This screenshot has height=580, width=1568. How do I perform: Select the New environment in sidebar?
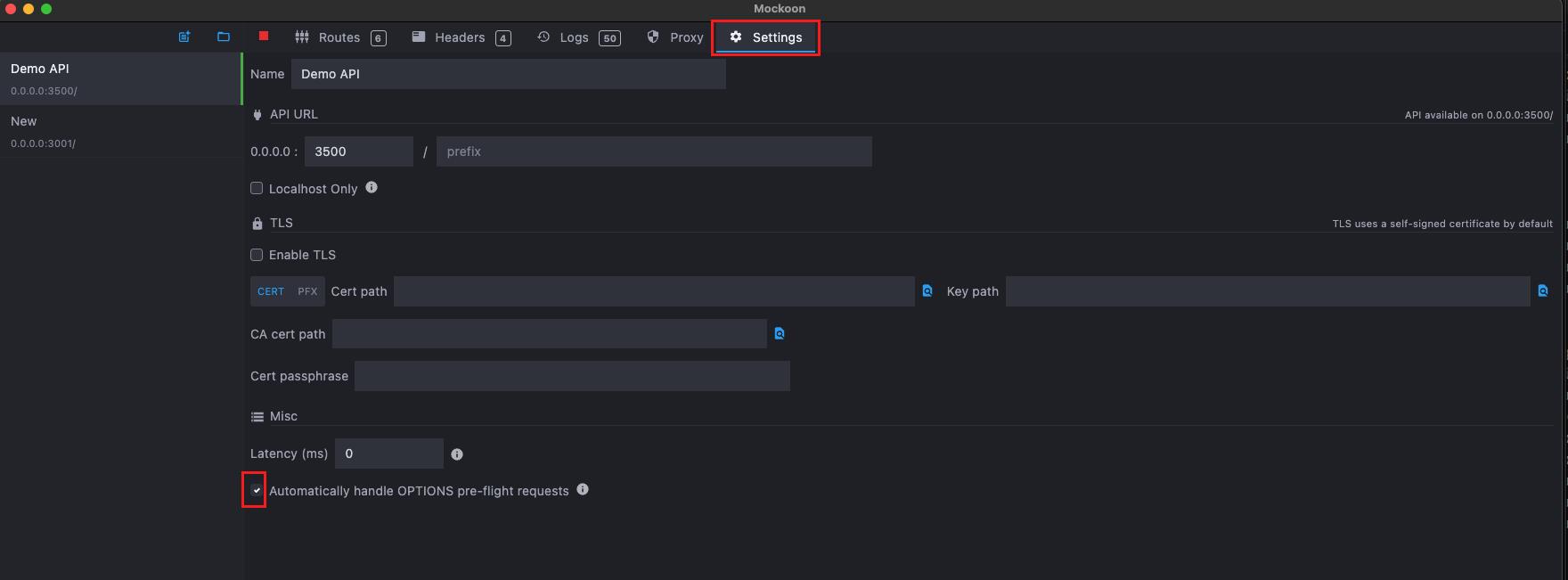[x=121, y=131]
